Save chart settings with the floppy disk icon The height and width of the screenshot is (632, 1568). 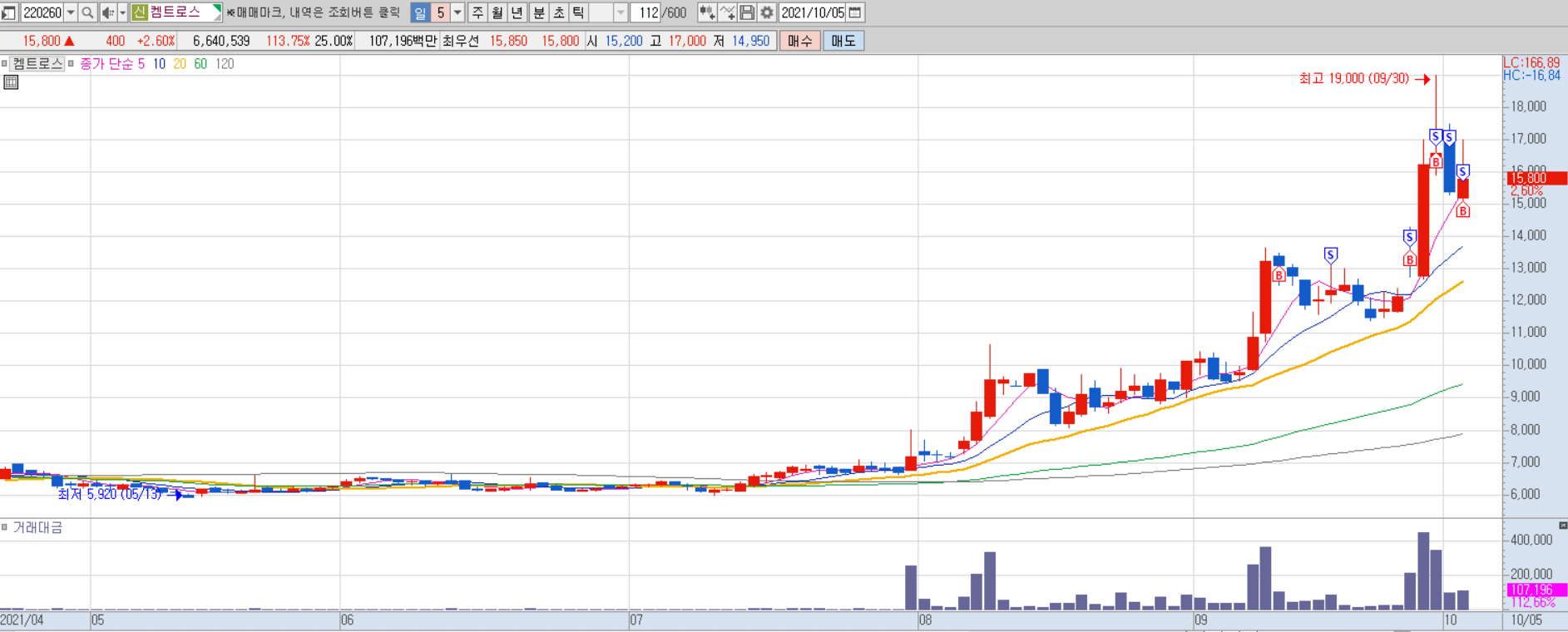(x=747, y=12)
